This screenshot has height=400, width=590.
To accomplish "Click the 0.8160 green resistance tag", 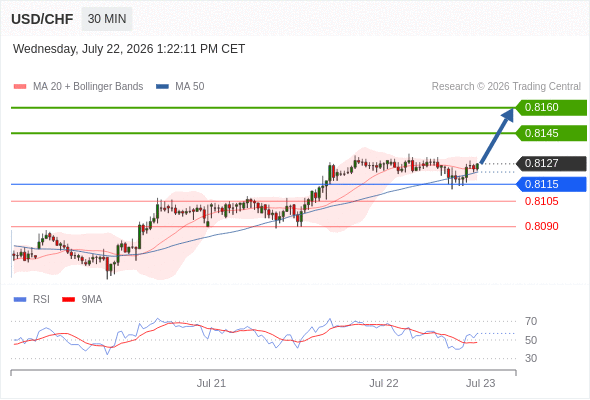I will point(551,108).
